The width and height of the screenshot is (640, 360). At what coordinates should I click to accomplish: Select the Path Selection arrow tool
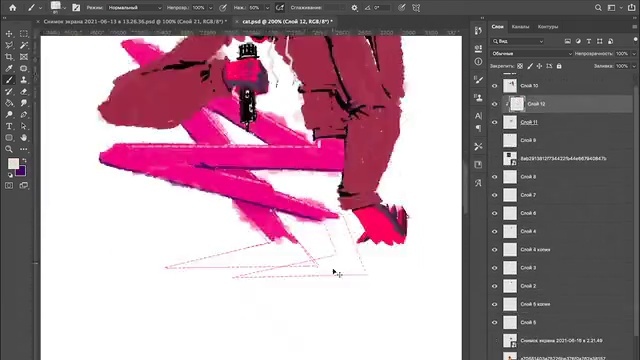[x=24, y=126]
